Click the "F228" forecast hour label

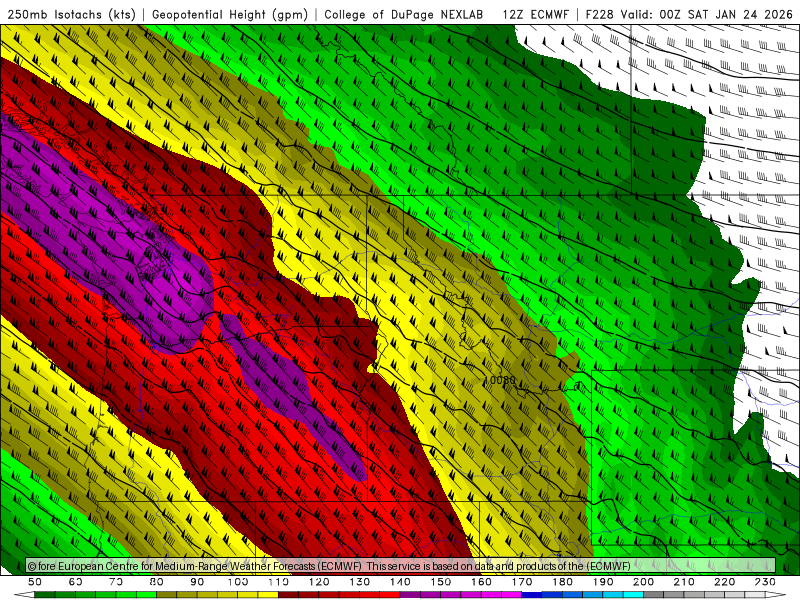click(599, 14)
